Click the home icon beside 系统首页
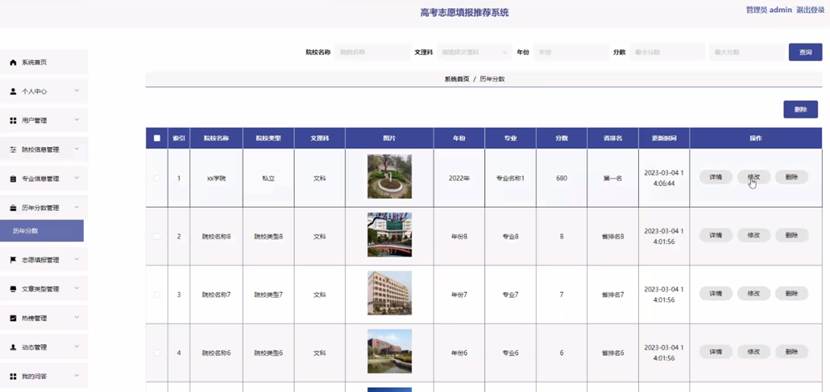Image resolution: width=830 pixels, height=392 pixels. coord(13,62)
